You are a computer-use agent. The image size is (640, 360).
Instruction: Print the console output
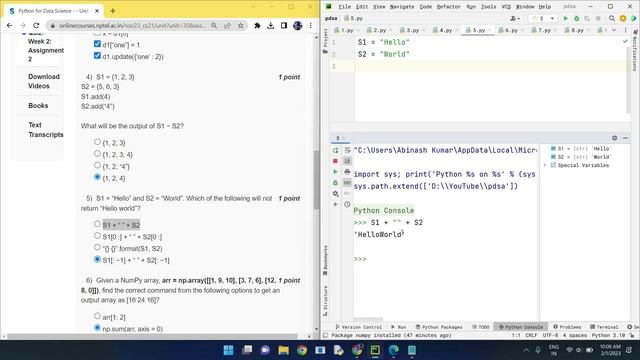click(x=347, y=172)
